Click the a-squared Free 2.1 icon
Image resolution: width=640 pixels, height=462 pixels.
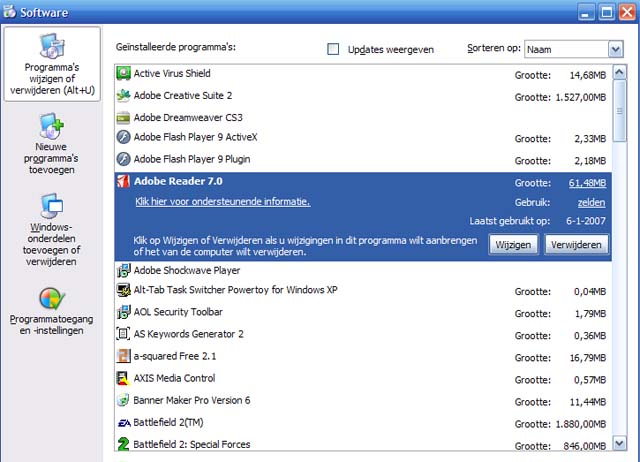click(123, 356)
